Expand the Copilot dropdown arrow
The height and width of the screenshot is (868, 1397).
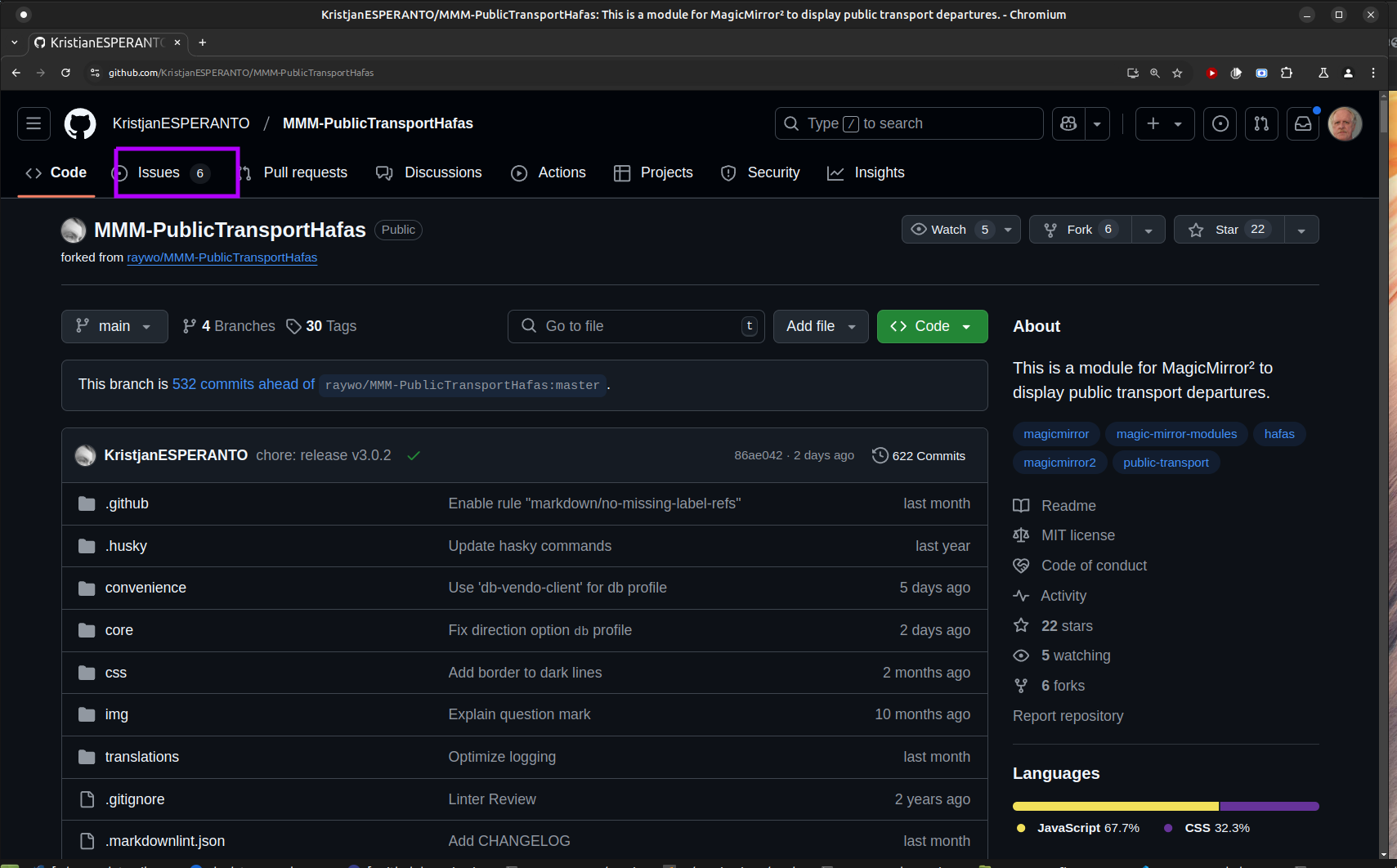coord(1097,123)
